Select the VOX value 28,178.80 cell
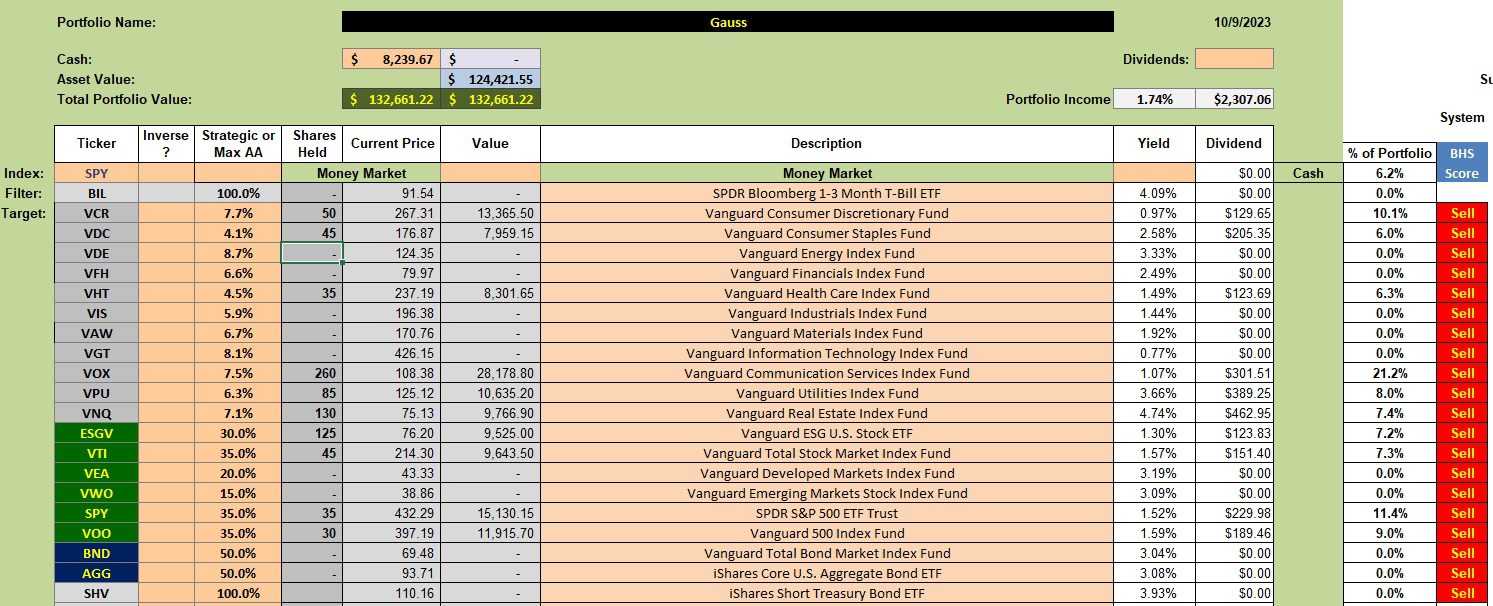This screenshot has width=1493, height=606. point(490,373)
